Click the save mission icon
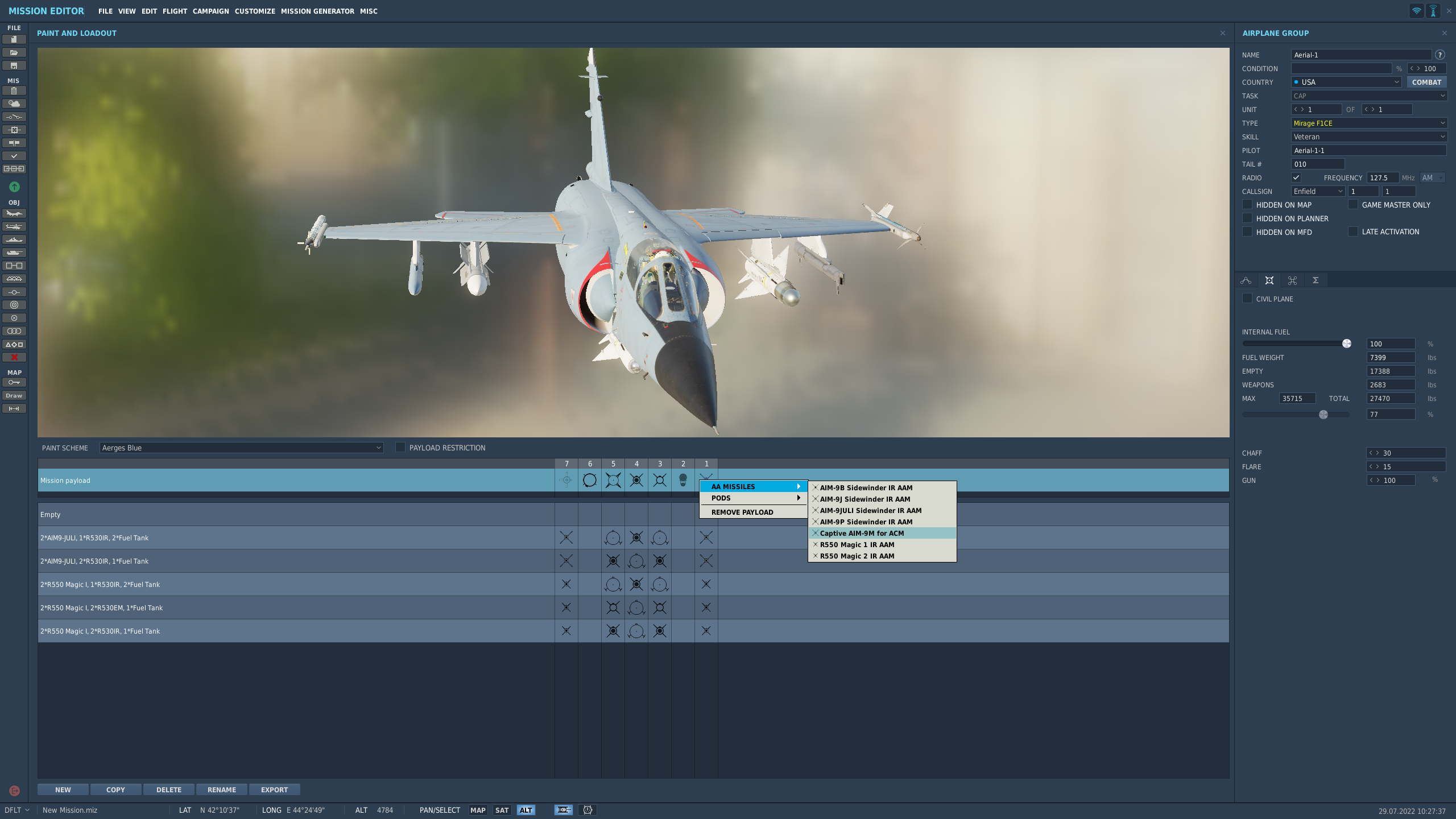This screenshot has width=1456, height=819. (x=14, y=65)
